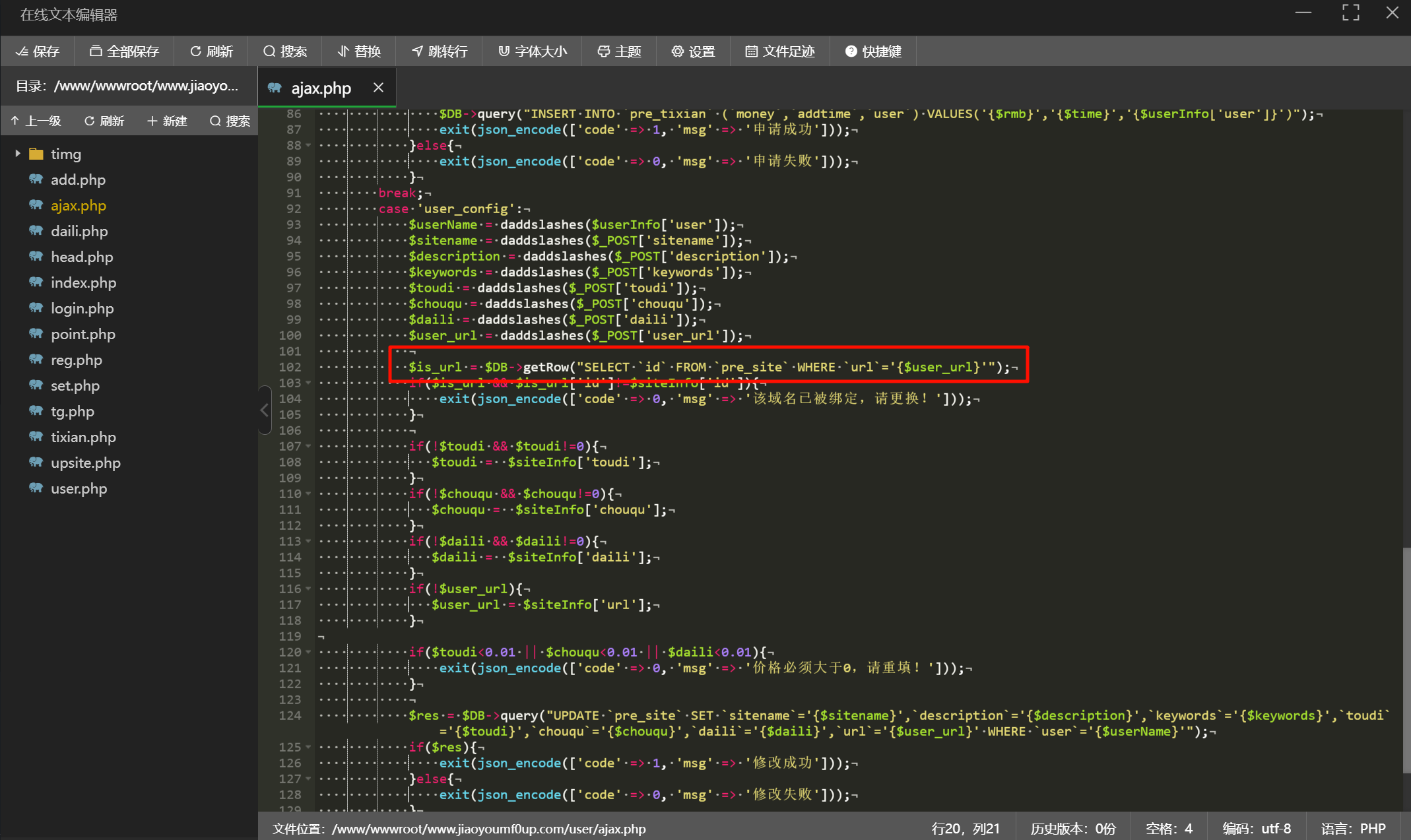Switch to the ajax.php editor tab
1411x840 pixels.
[x=321, y=88]
